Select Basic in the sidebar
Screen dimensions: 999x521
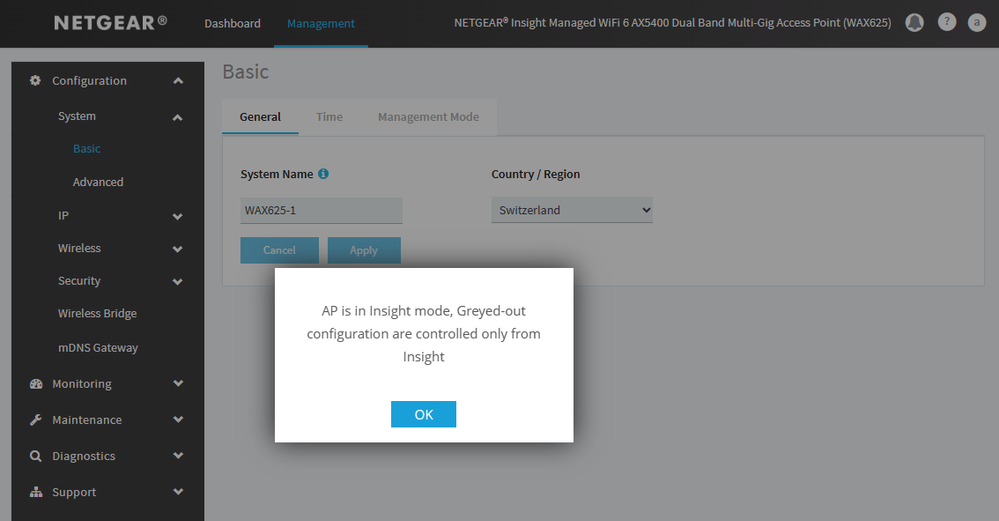(x=87, y=148)
